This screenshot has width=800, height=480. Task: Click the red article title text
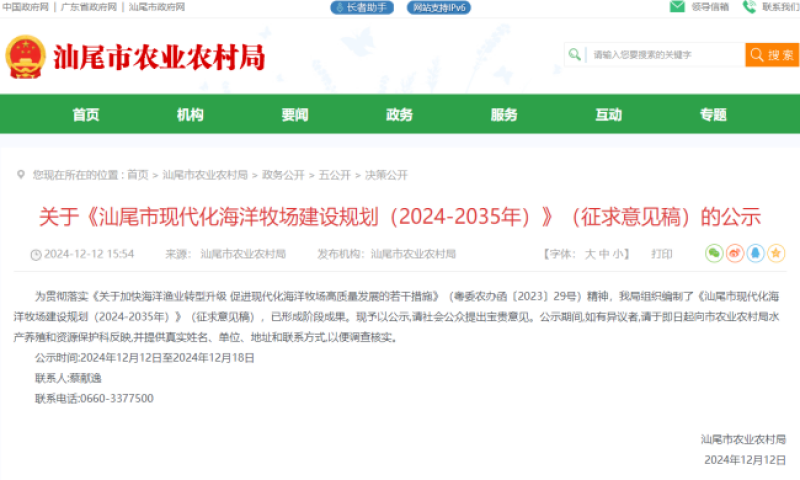[x=400, y=217]
